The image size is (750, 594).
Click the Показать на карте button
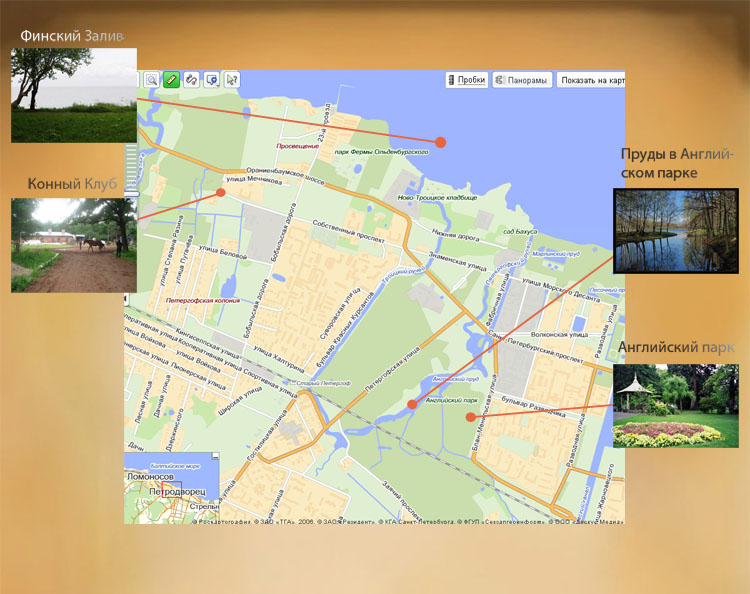click(x=591, y=80)
